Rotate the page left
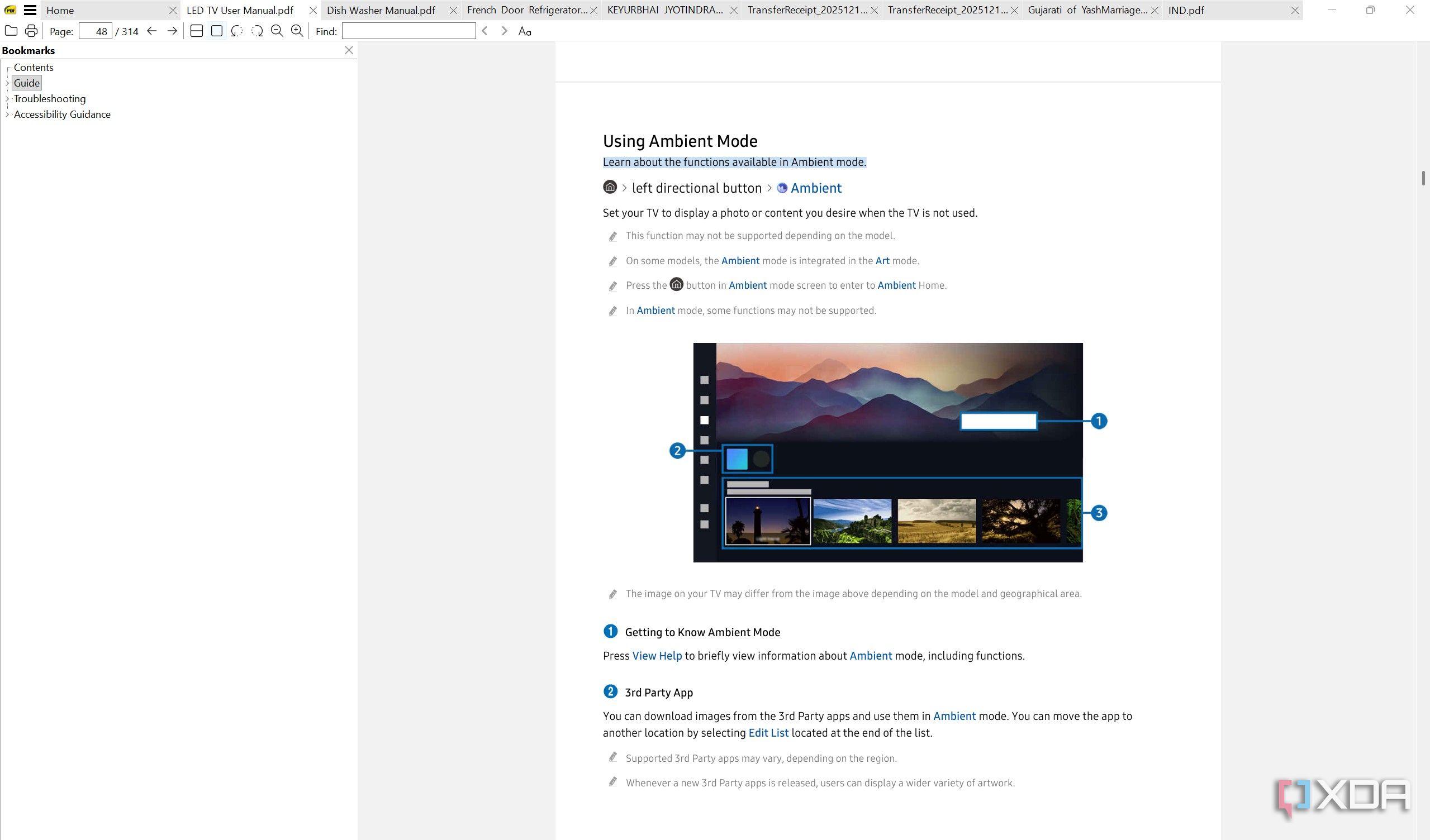The height and width of the screenshot is (840, 1430). coord(236,31)
